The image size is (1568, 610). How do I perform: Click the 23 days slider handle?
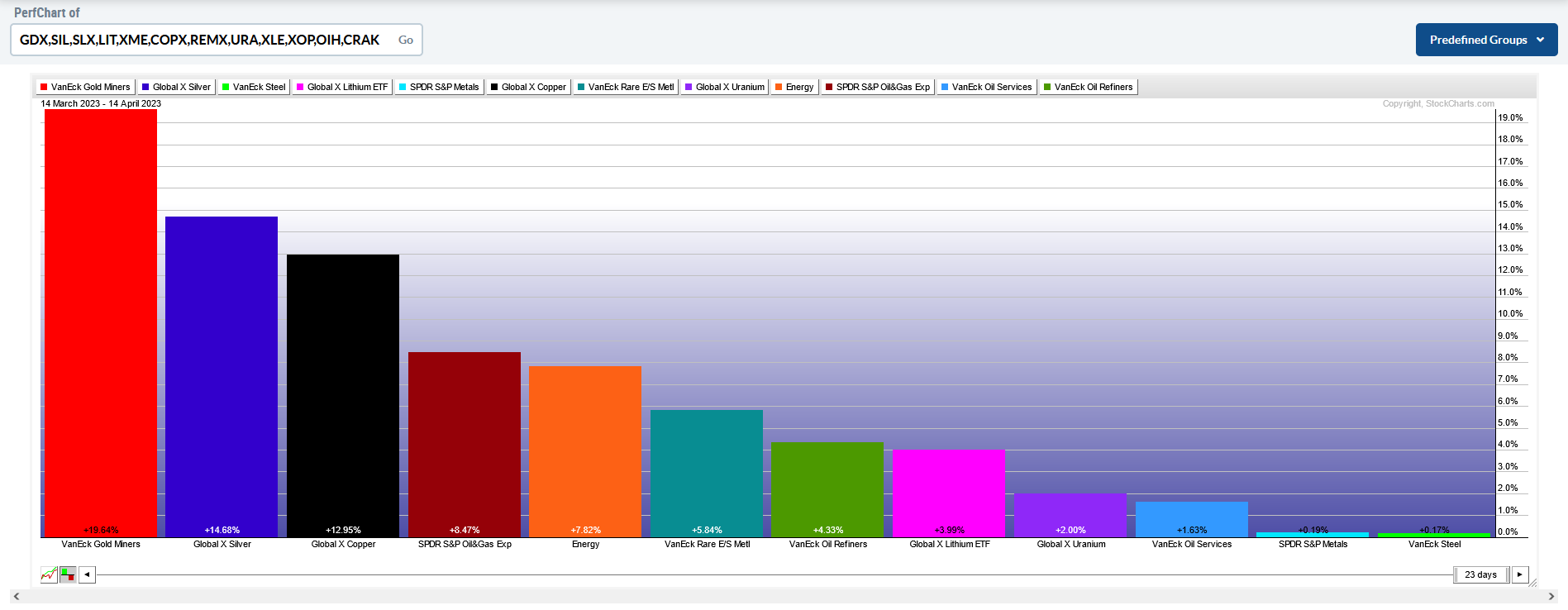[x=1480, y=574]
